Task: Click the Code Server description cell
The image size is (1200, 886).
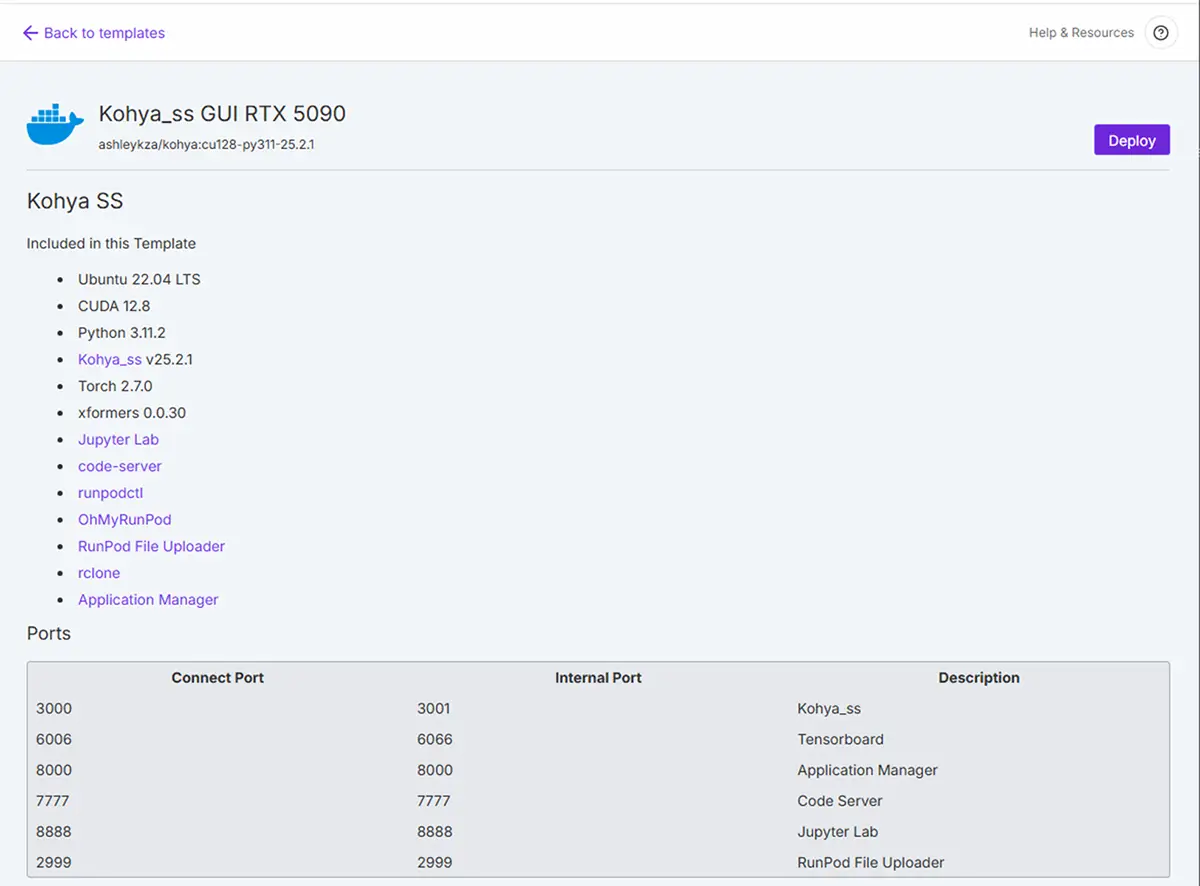Action: click(840, 800)
